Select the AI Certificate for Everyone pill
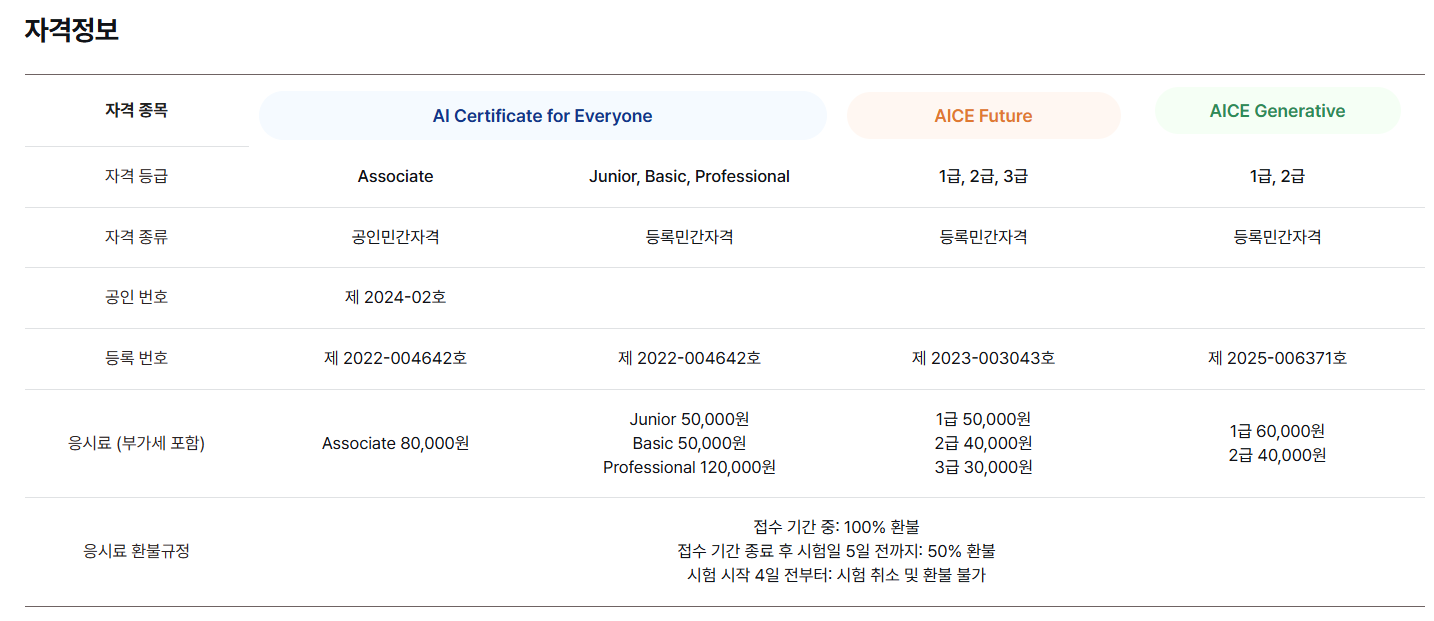The image size is (1434, 621). (x=542, y=116)
